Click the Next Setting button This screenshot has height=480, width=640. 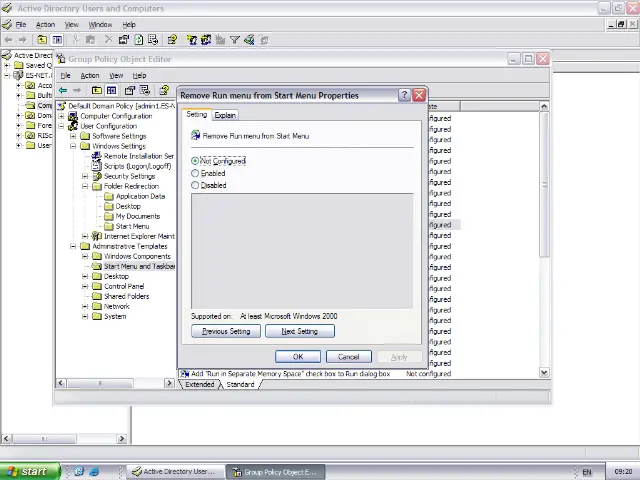click(x=300, y=331)
